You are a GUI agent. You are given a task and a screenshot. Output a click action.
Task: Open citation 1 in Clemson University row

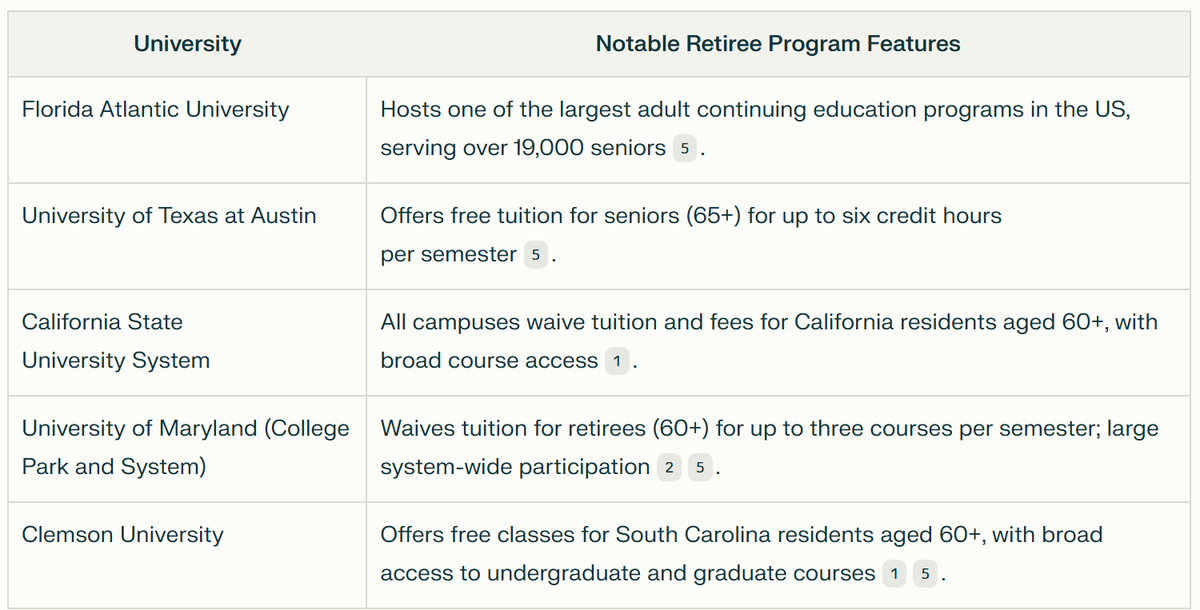tap(893, 574)
